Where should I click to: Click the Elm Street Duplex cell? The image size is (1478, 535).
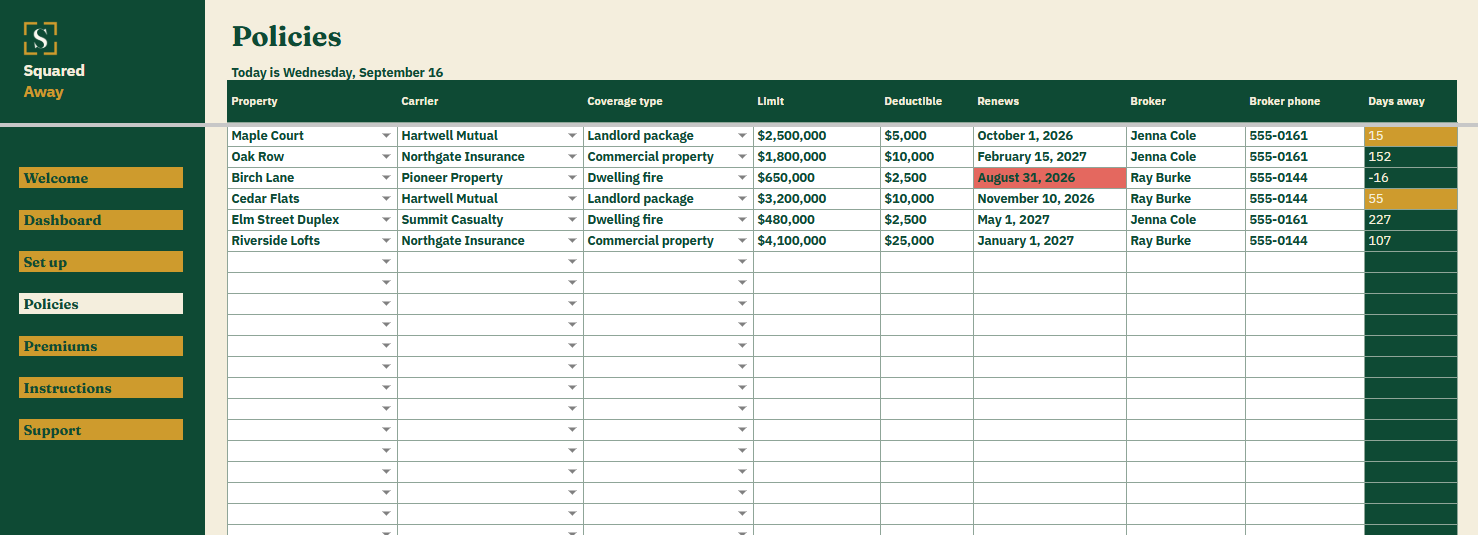coord(312,220)
